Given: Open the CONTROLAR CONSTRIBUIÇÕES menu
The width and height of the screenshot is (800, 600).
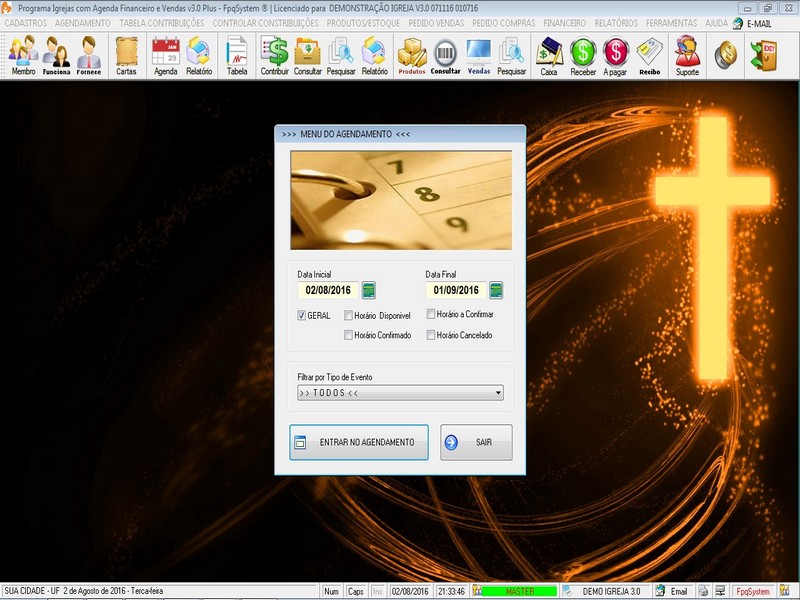Looking at the screenshot, I should pyautogui.click(x=265, y=23).
